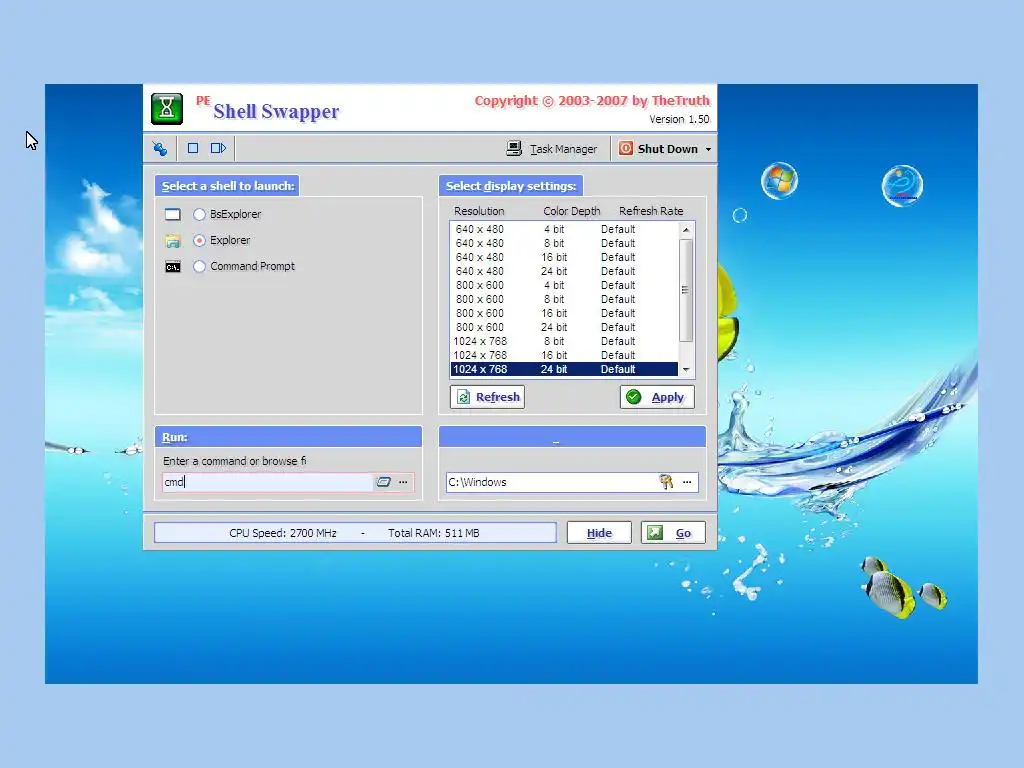Image resolution: width=1024 pixels, height=768 pixels.
Task: Select the BsExplorer shell radio button
Action: tap(199, 214)
